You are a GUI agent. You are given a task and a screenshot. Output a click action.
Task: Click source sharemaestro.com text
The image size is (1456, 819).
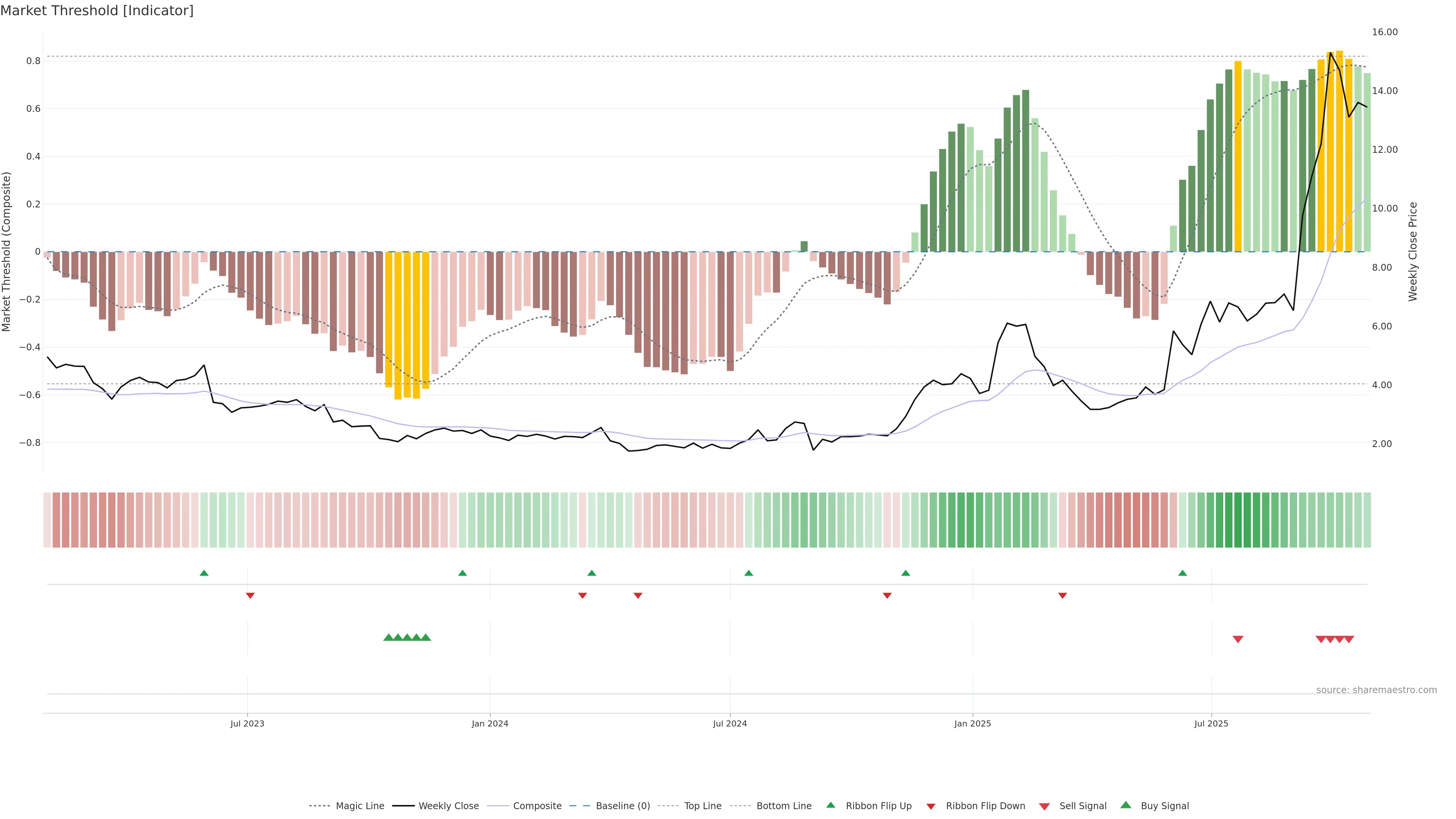(x=1376, y=690)
